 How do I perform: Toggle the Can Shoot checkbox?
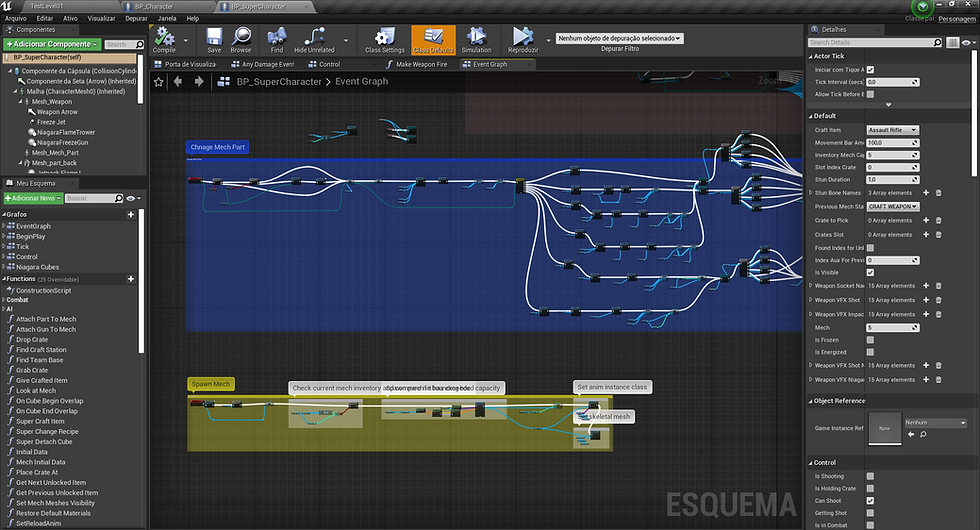[870, 501]
